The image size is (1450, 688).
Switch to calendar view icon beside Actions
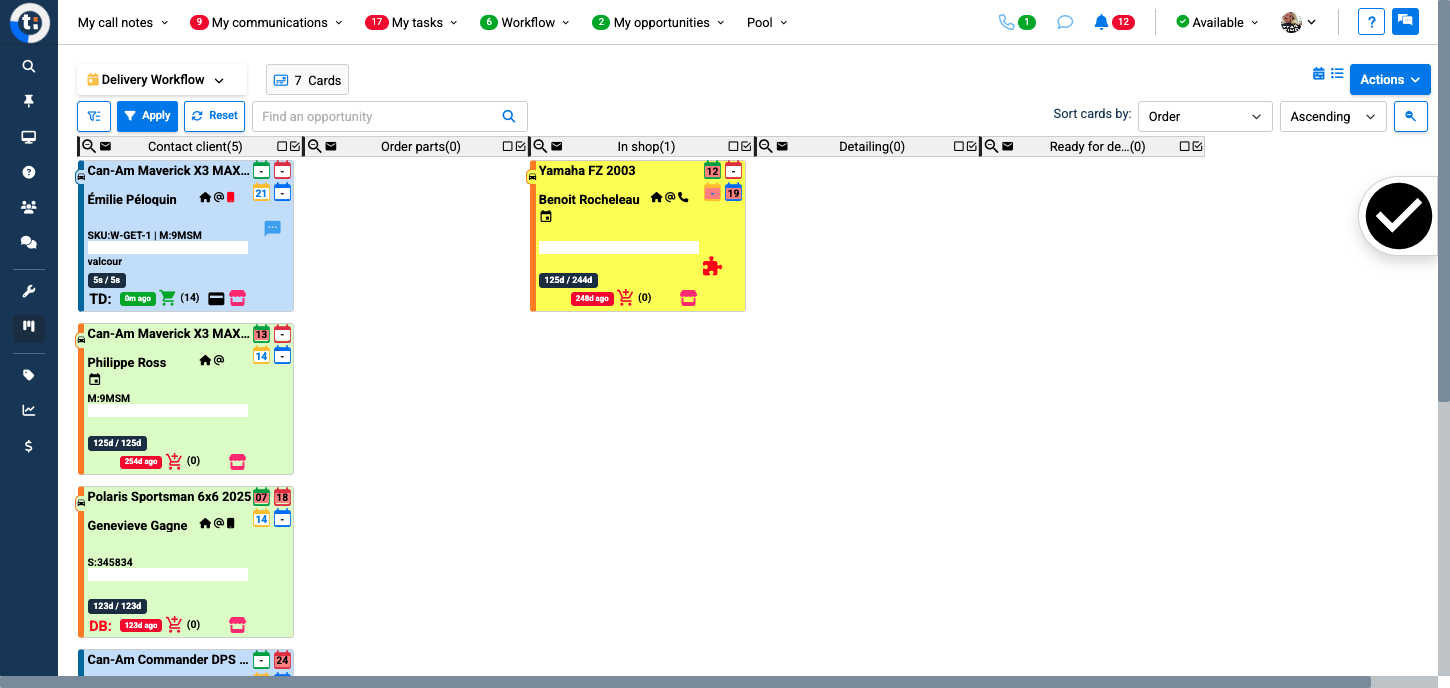[1318, 74]
